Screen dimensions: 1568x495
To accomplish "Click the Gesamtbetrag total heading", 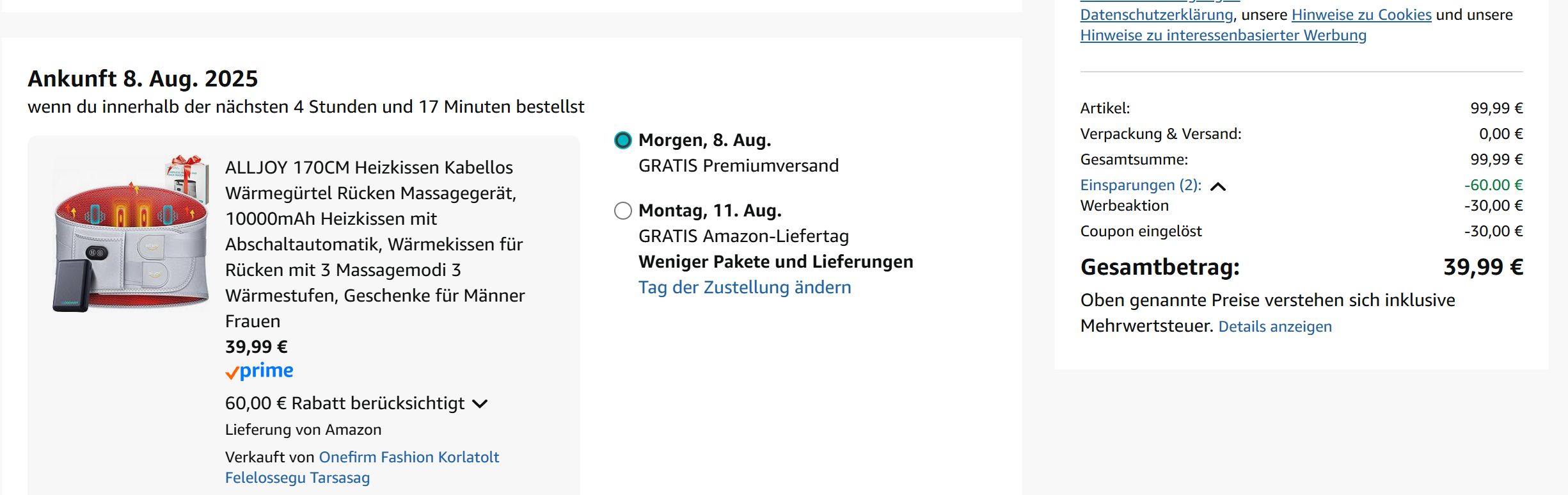I will tap(1159, 267).
